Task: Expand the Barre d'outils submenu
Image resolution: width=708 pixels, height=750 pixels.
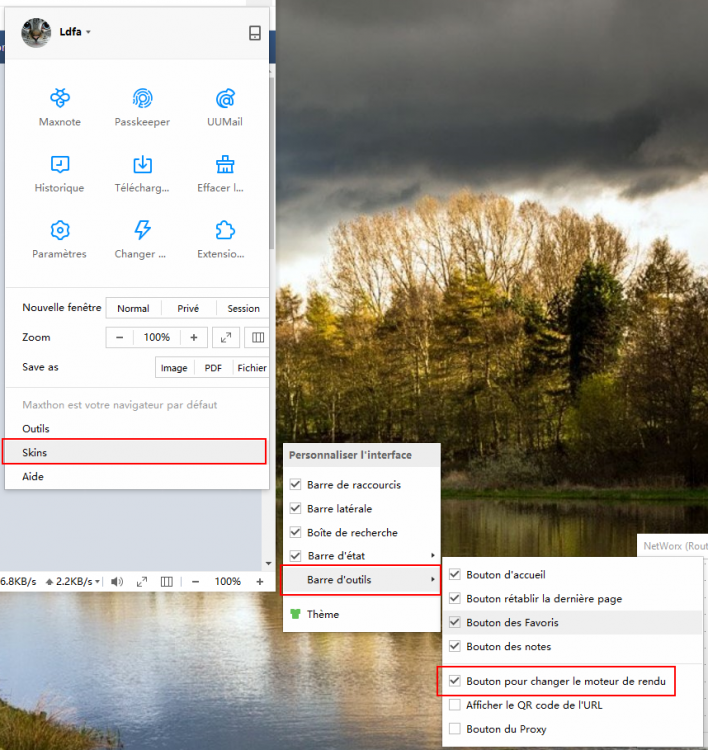Action: click(x=362, y=579)
